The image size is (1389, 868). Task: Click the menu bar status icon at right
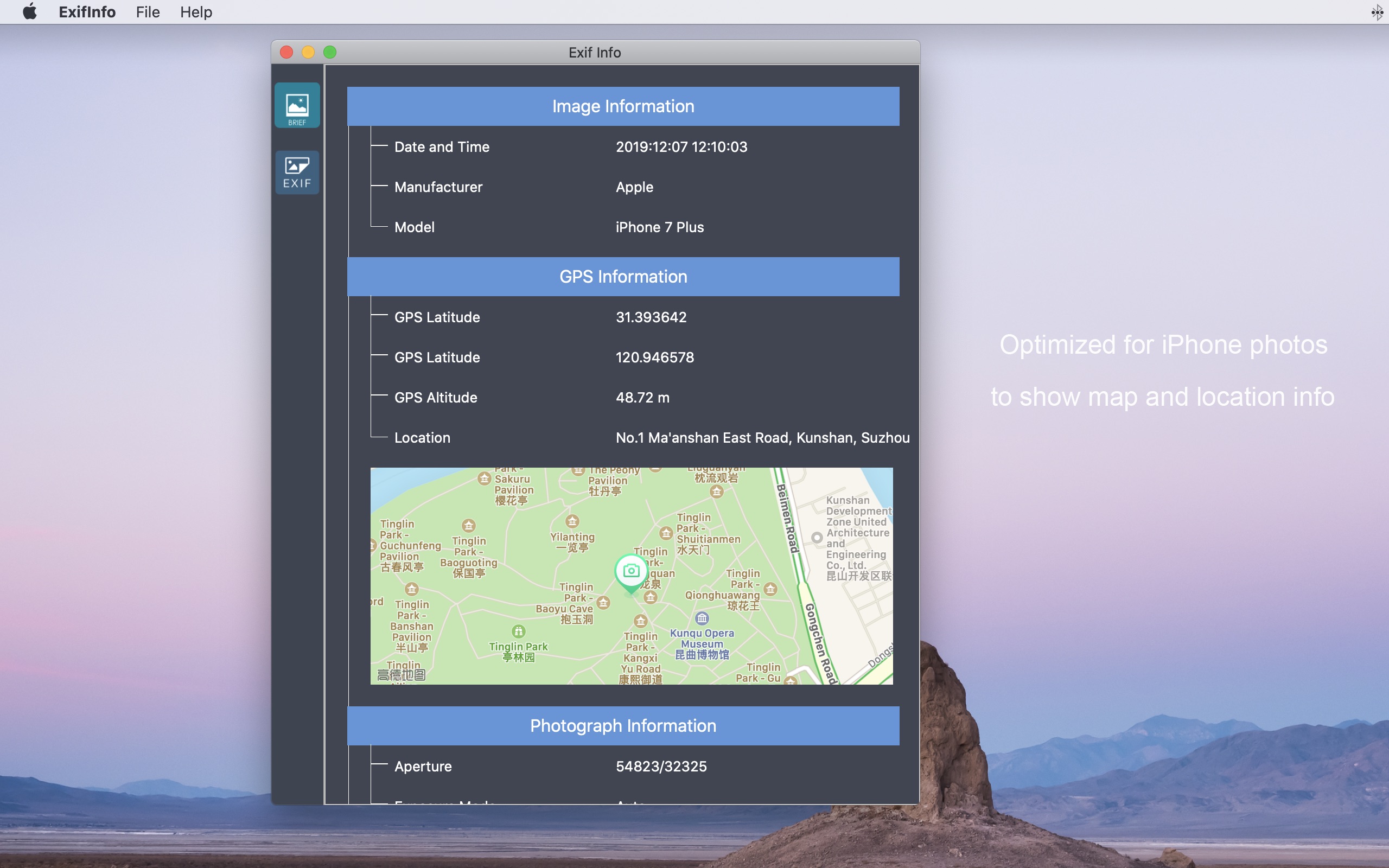[x=1377, y=12]
